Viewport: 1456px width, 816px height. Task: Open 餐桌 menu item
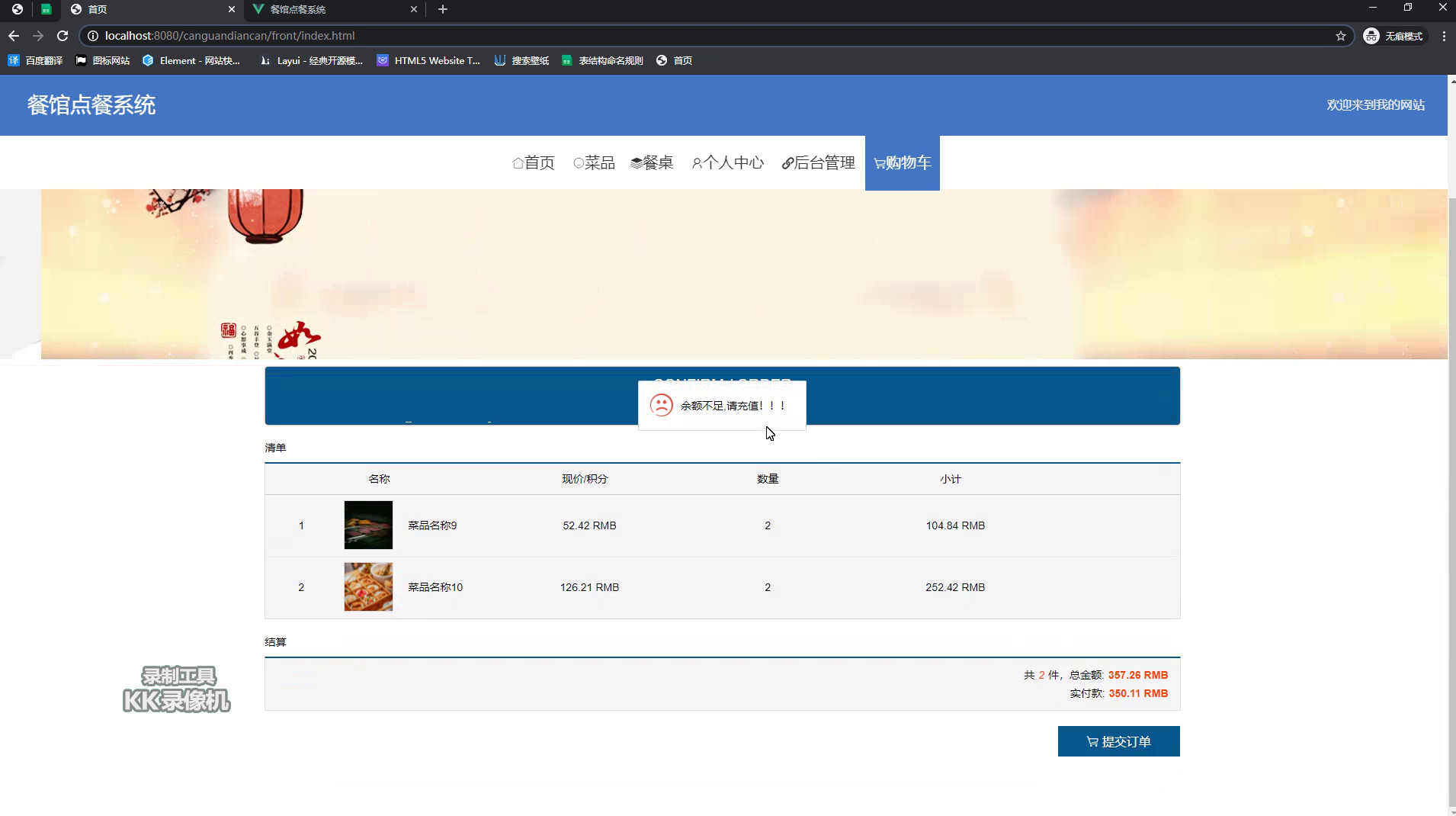click(652, 162)
